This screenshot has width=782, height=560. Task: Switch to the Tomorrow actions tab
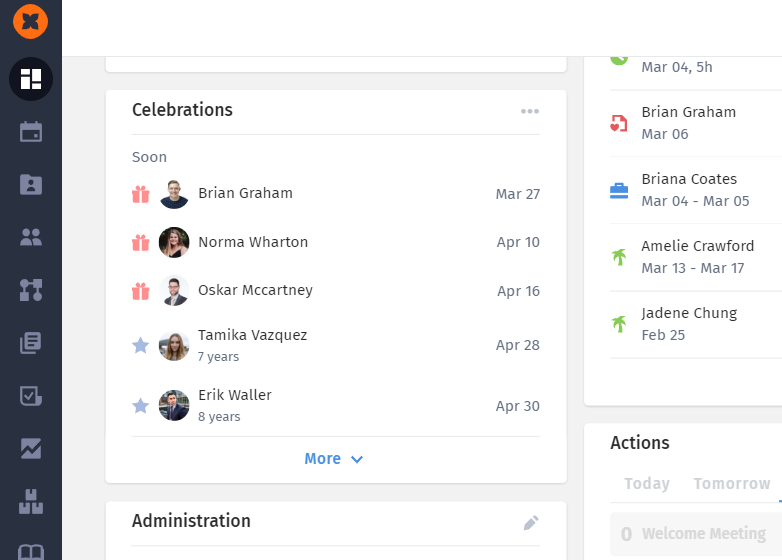[x=732, y=483]
